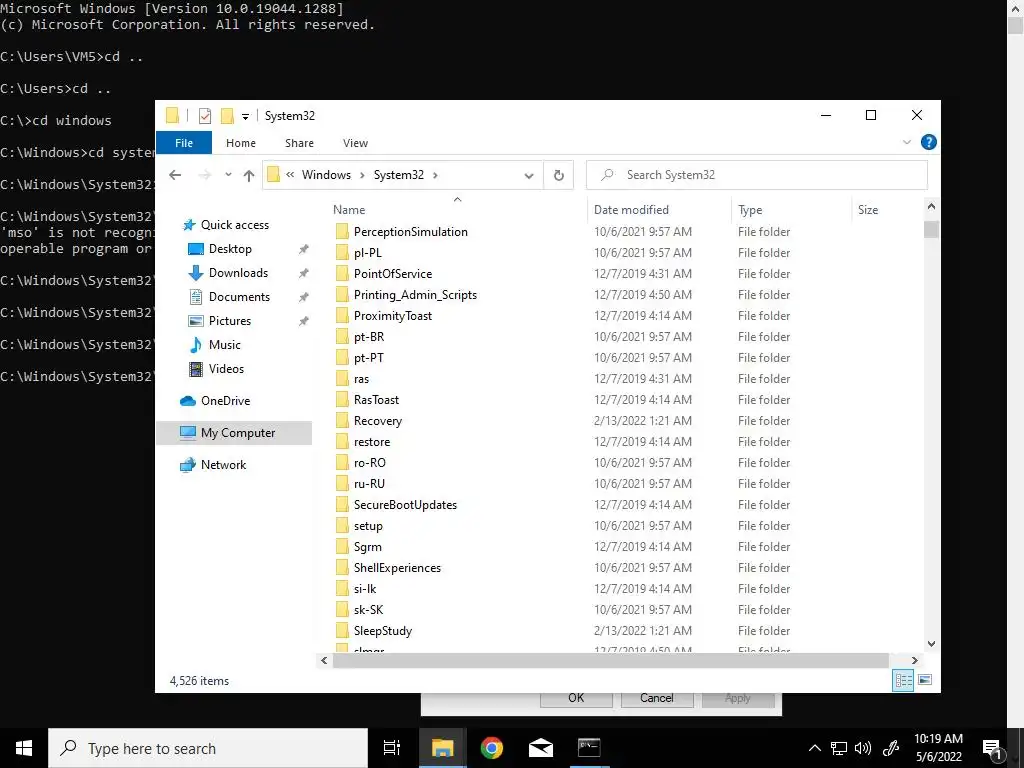Switch to the Share ribbon tab
The height and width of the screenshot is (768, 1024).
pos(299,143)
